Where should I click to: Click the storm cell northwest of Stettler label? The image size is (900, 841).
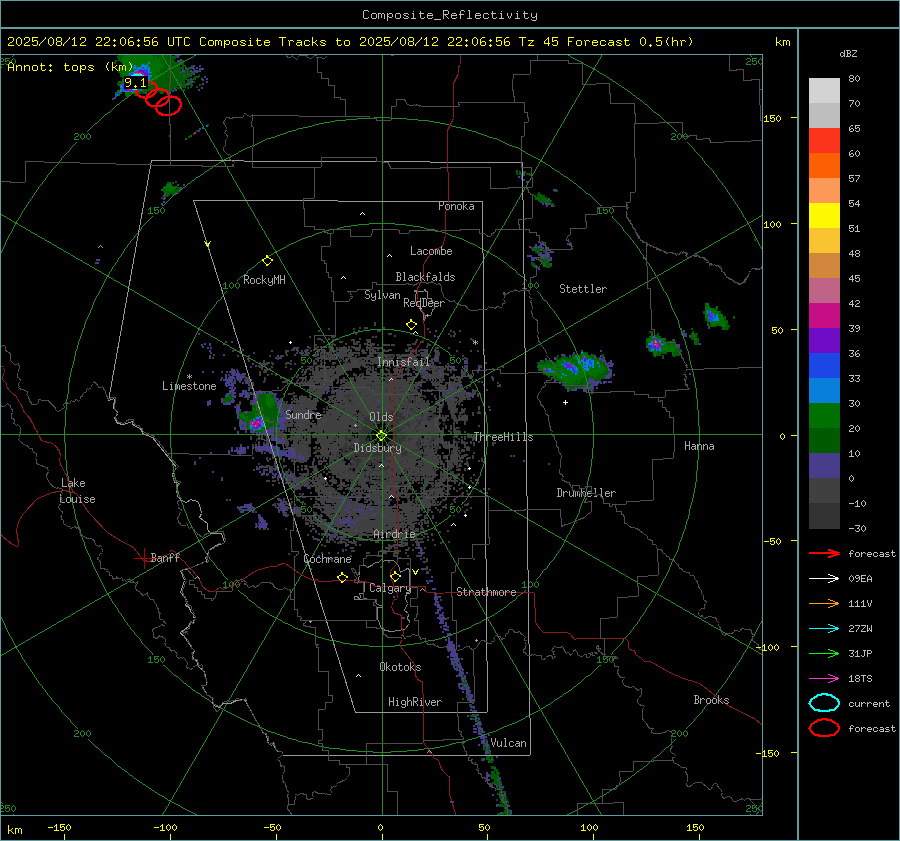(x=541, y=254)
